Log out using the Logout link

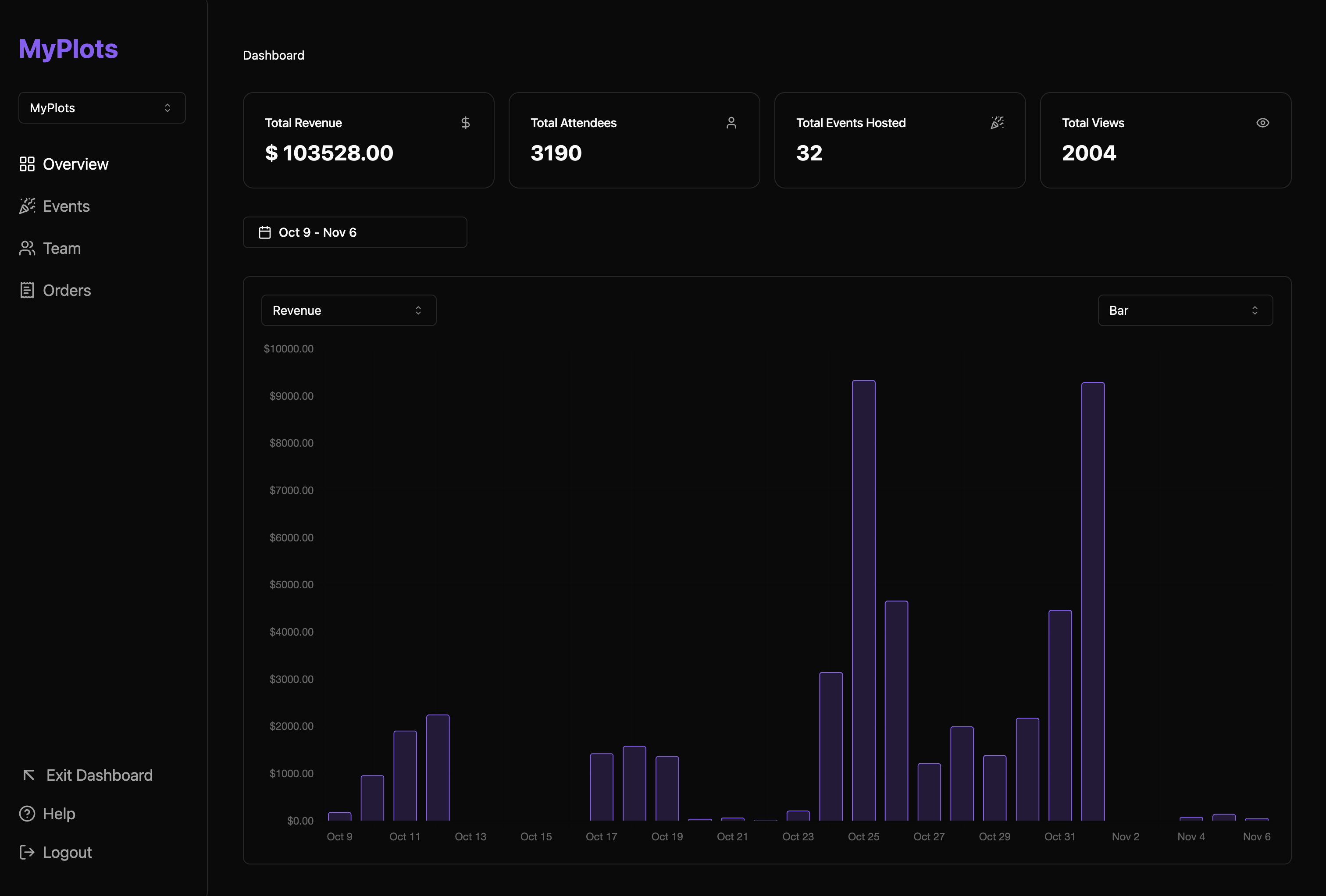click(55, 852)
